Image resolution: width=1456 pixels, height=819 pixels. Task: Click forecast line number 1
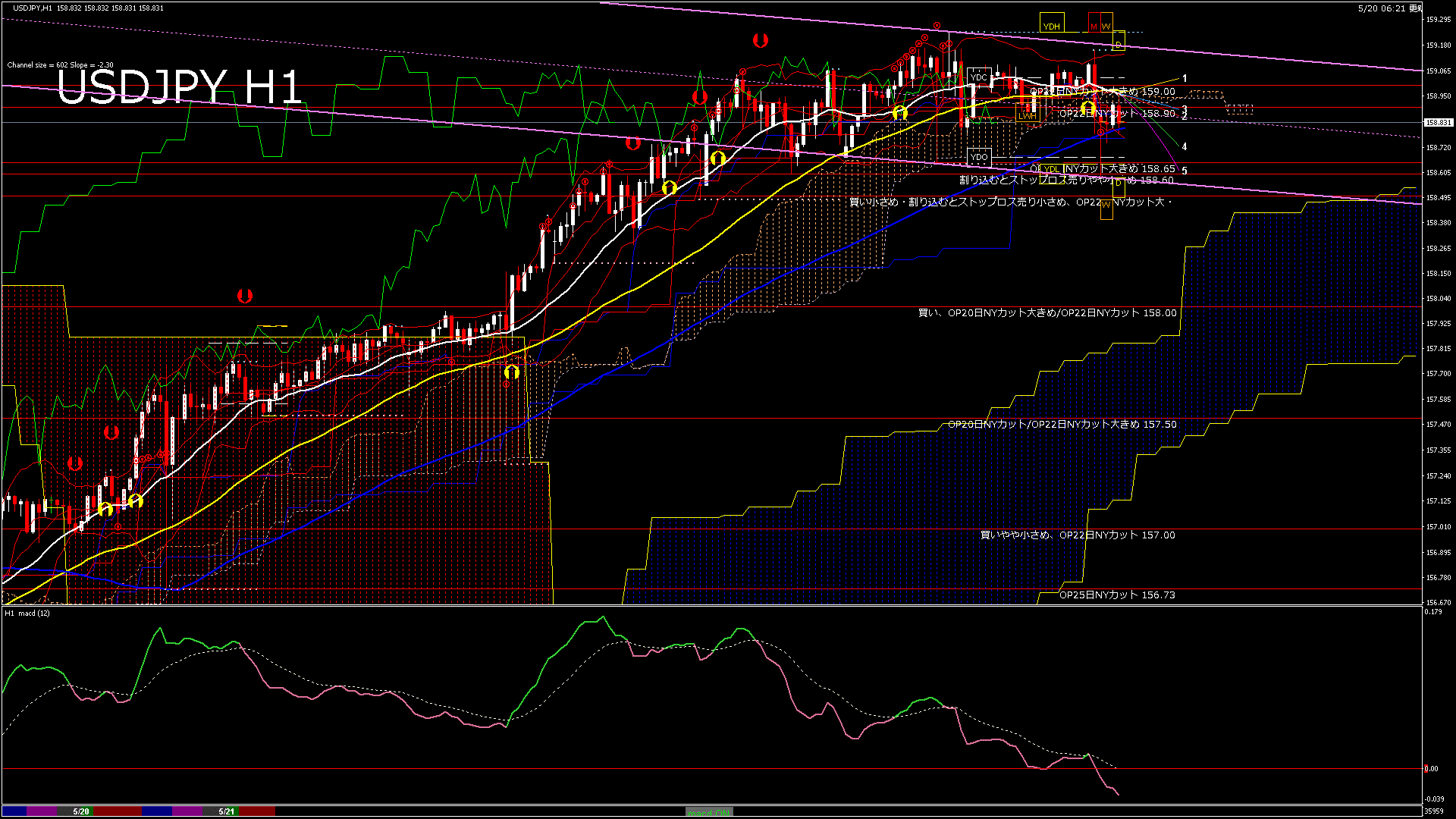tap(1185, 79)
